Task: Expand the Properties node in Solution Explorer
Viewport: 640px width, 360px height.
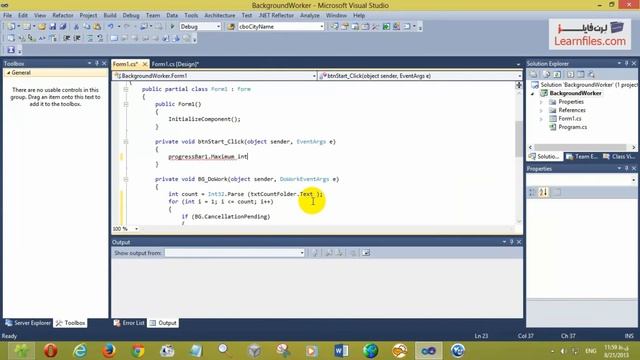Action: (x=541, y=102)
